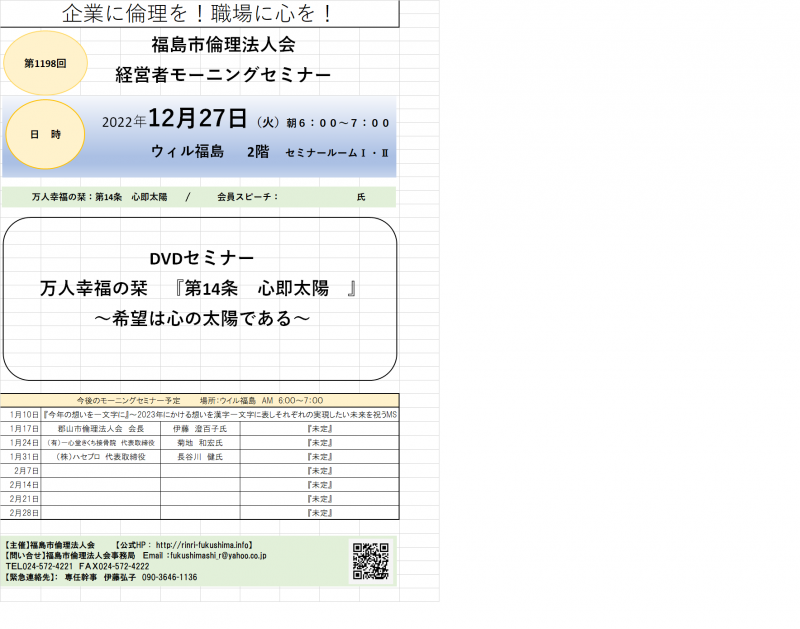This screenshot has height=629, width=800.
Task: Click the 希望は心の太陽である subtitle line
Action: point(201,318)
